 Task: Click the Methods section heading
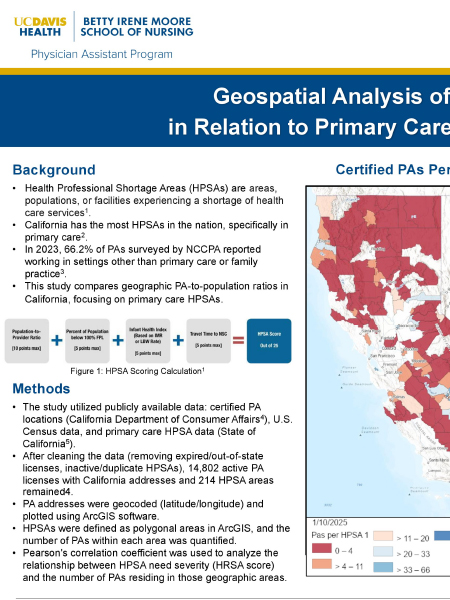41,388
